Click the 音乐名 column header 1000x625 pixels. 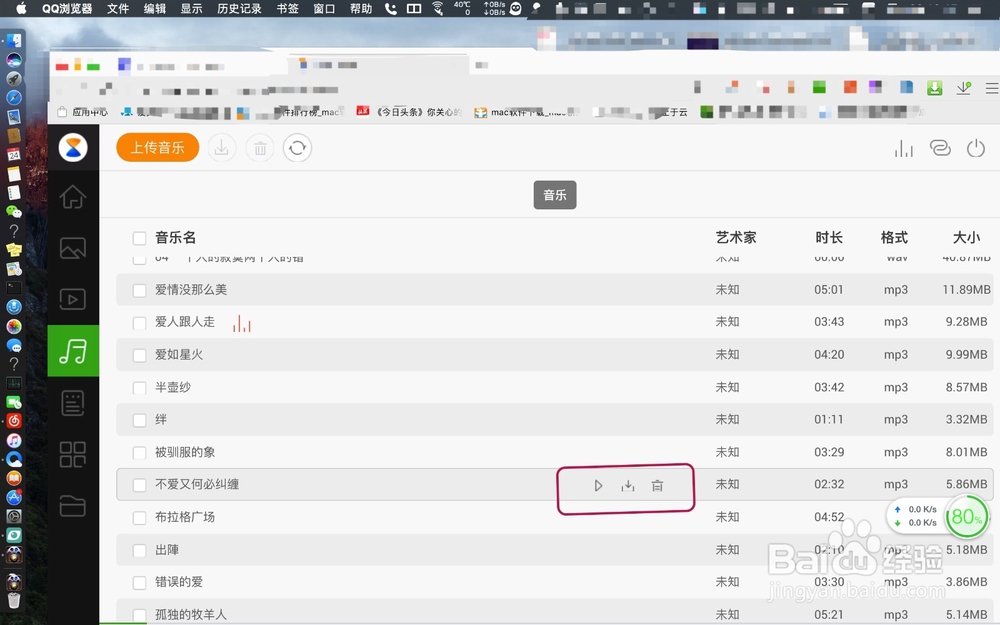pyautogui.click(x=175, y=238)
